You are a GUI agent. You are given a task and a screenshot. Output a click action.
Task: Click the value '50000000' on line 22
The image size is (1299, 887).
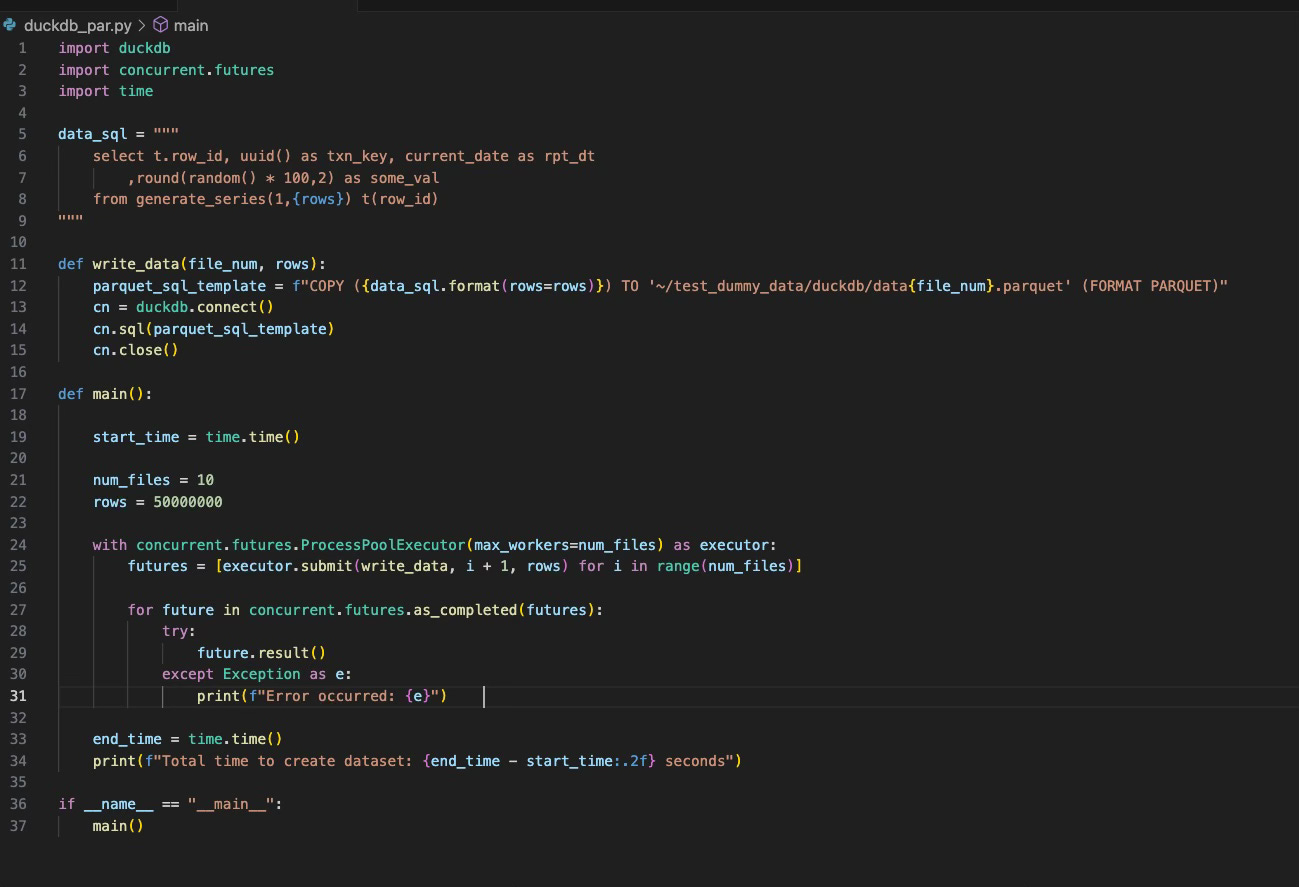(x=188, y=502)
